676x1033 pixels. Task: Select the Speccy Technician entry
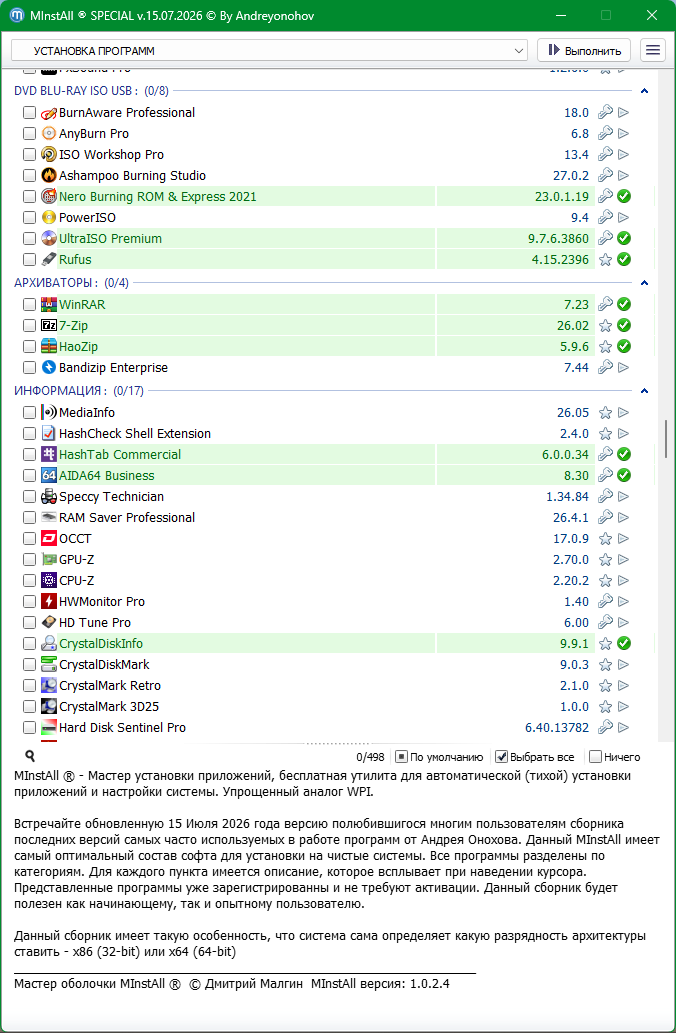pos(111,497)
